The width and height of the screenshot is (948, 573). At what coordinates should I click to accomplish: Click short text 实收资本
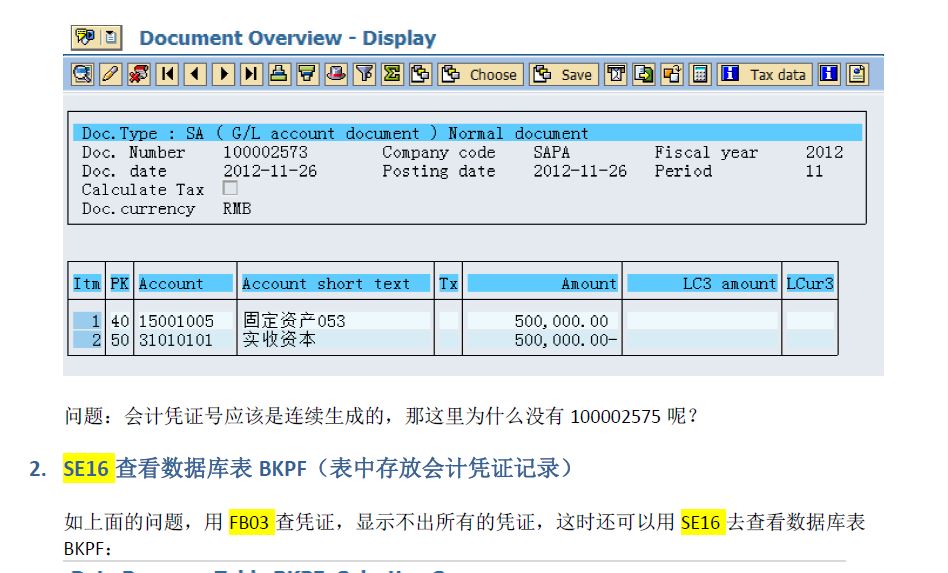(279, 340)
